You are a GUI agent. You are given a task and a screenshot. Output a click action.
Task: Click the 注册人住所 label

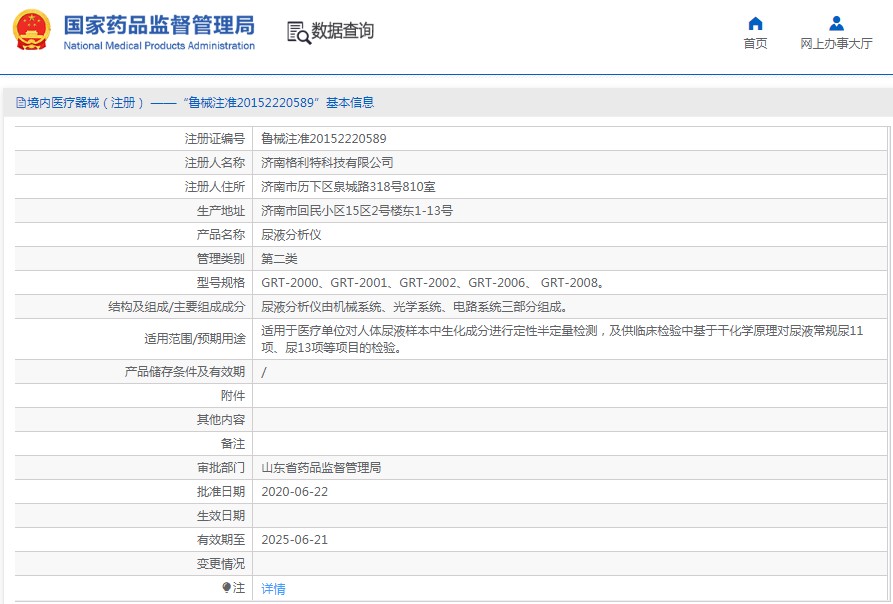(x=215, y=187)
